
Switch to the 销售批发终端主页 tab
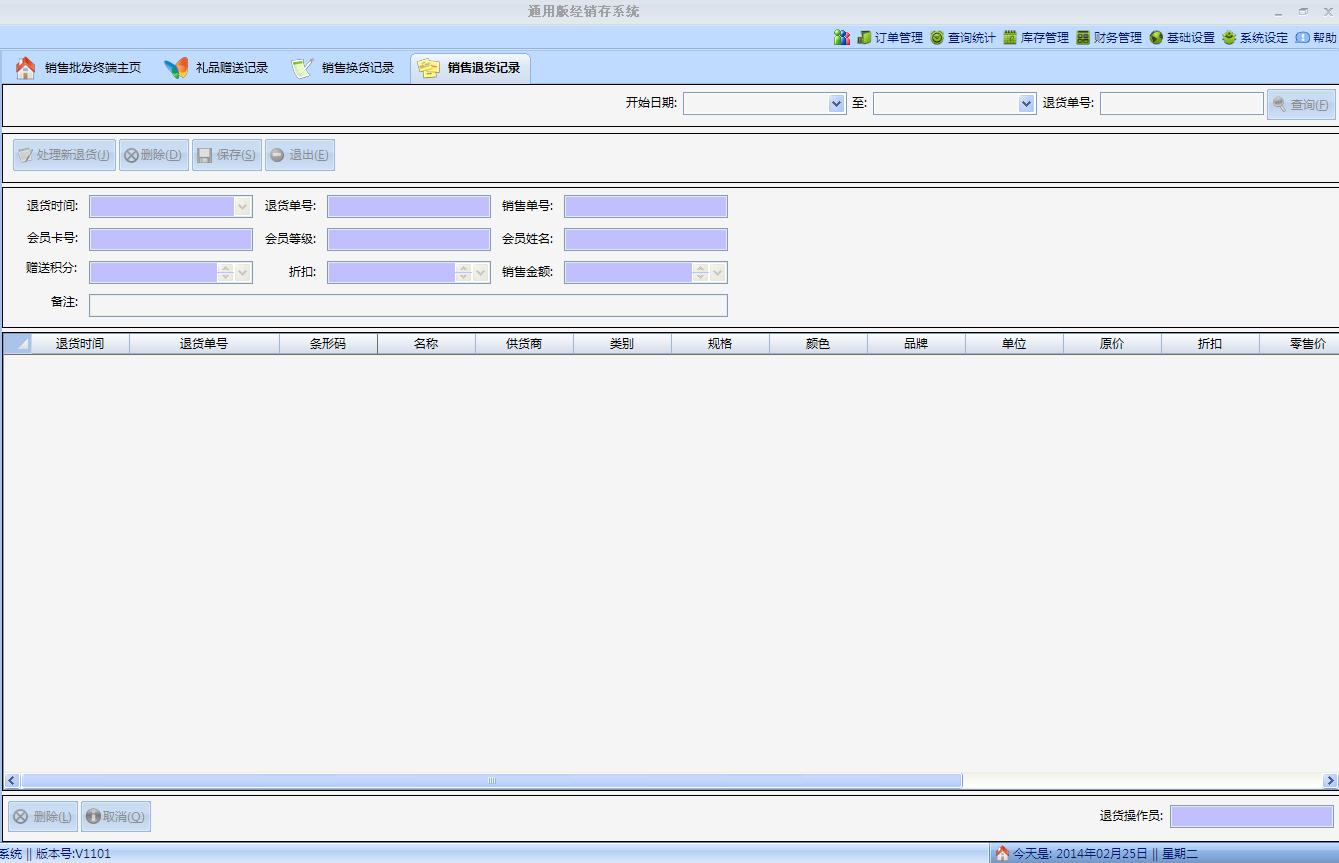(79, 68)
